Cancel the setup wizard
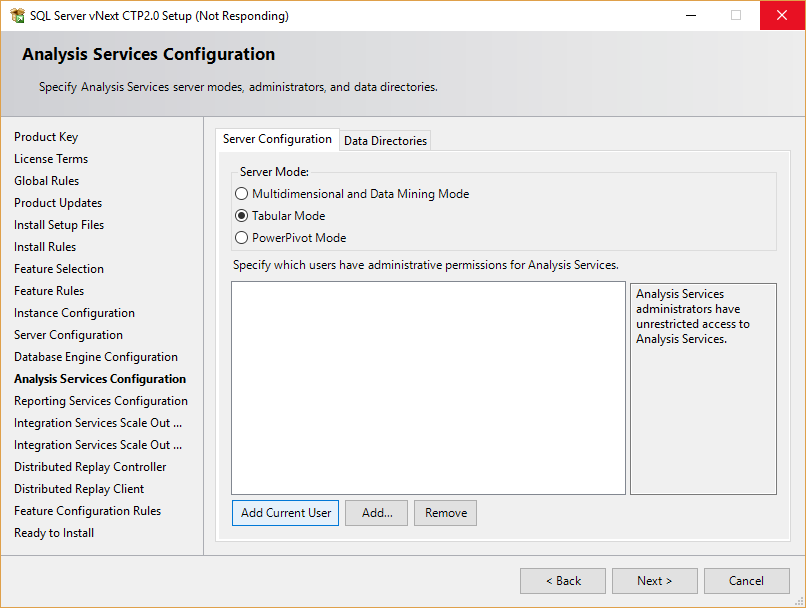 tap(746, 581)
